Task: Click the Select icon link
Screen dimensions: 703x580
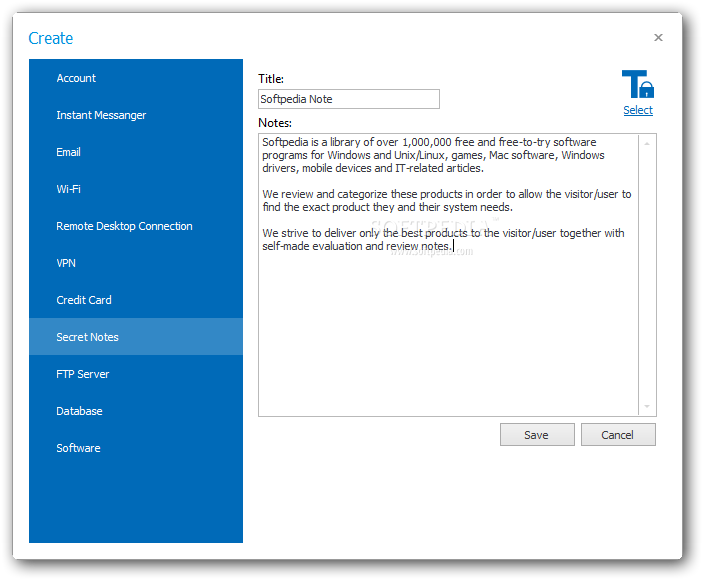Action: (638, 110)
